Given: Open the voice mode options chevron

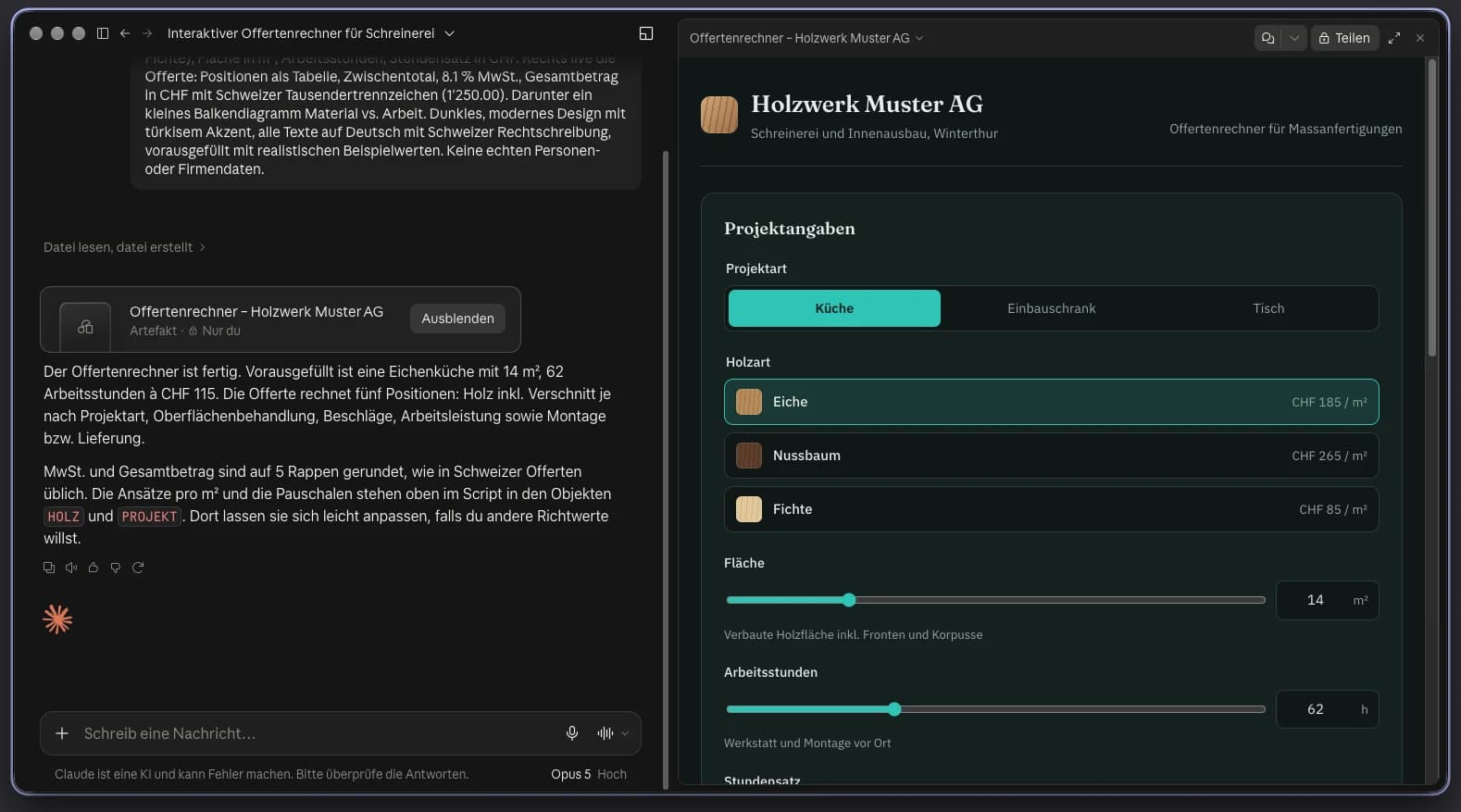Looking at the screenshot, I should pyautogui.click(x=625, y=733).
